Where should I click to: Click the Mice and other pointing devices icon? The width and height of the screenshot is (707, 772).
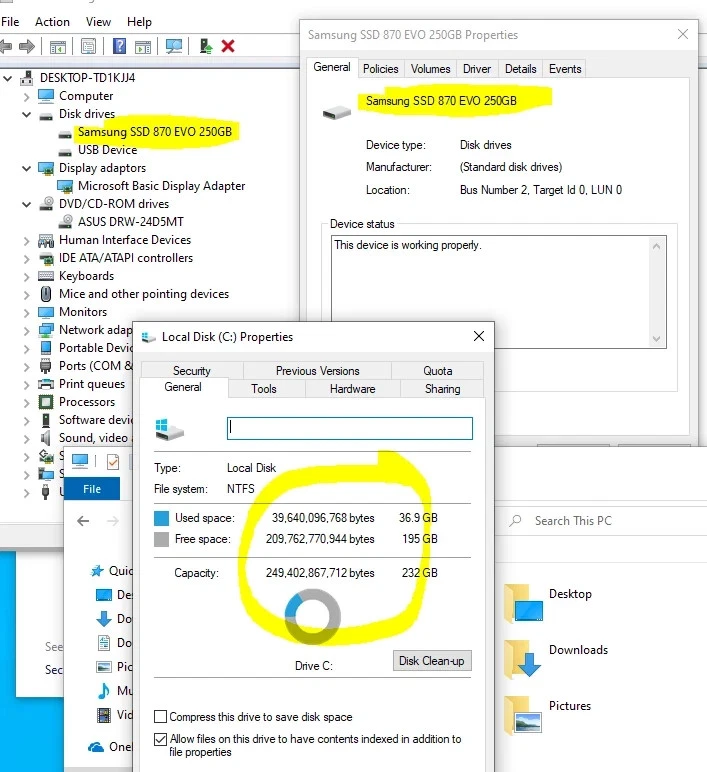[46, 294]
